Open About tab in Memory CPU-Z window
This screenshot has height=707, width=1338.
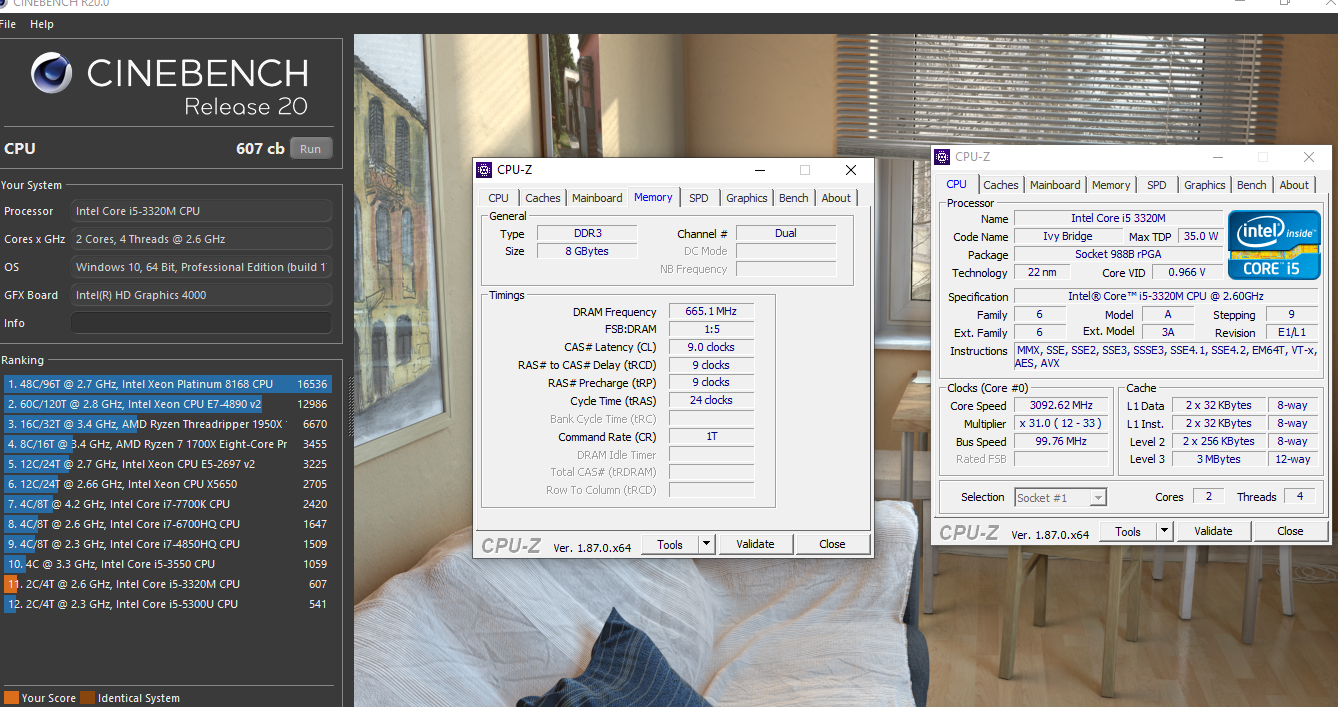pyautogui.click(x=836, y=198)
